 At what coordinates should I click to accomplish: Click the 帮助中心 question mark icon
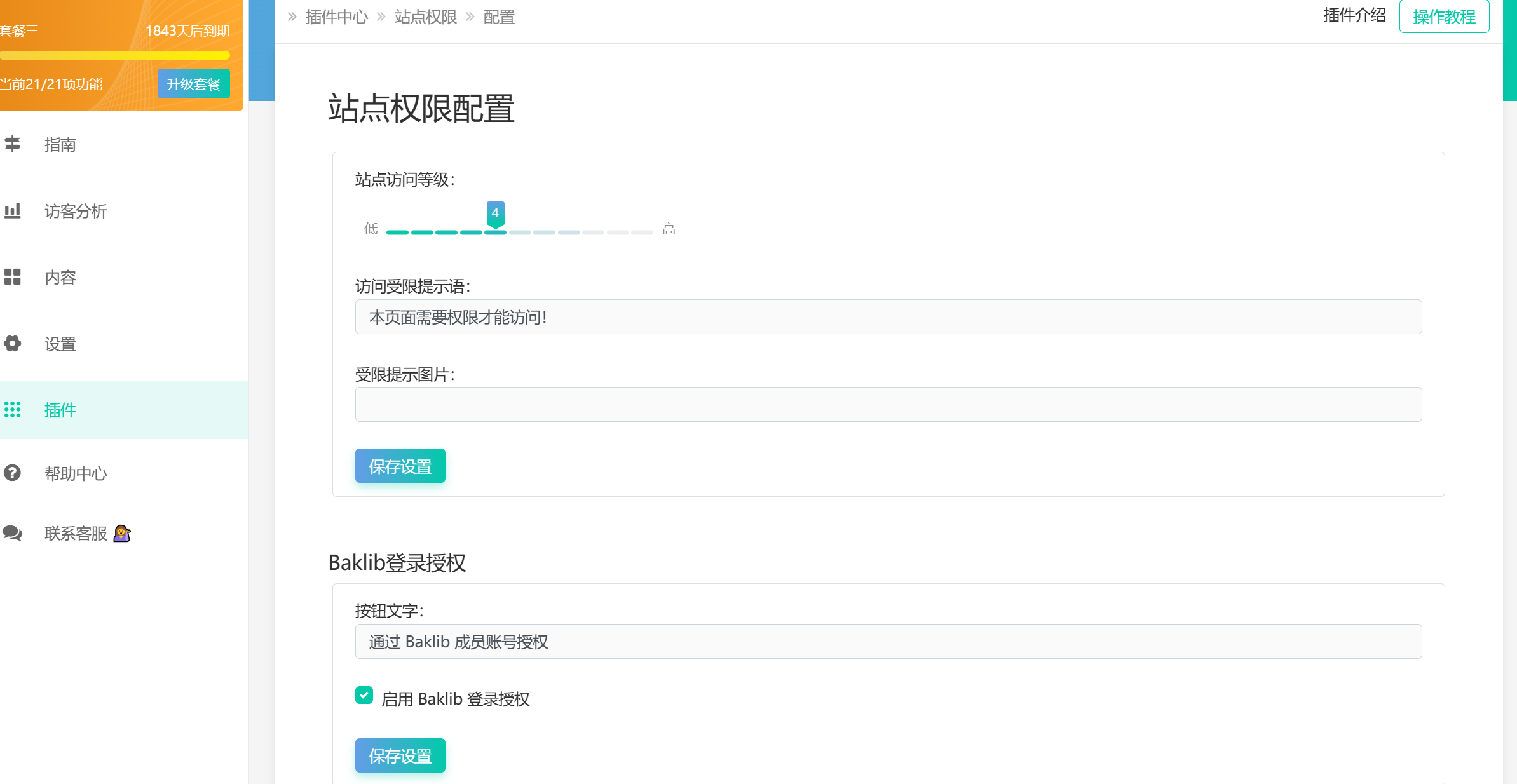12,473
